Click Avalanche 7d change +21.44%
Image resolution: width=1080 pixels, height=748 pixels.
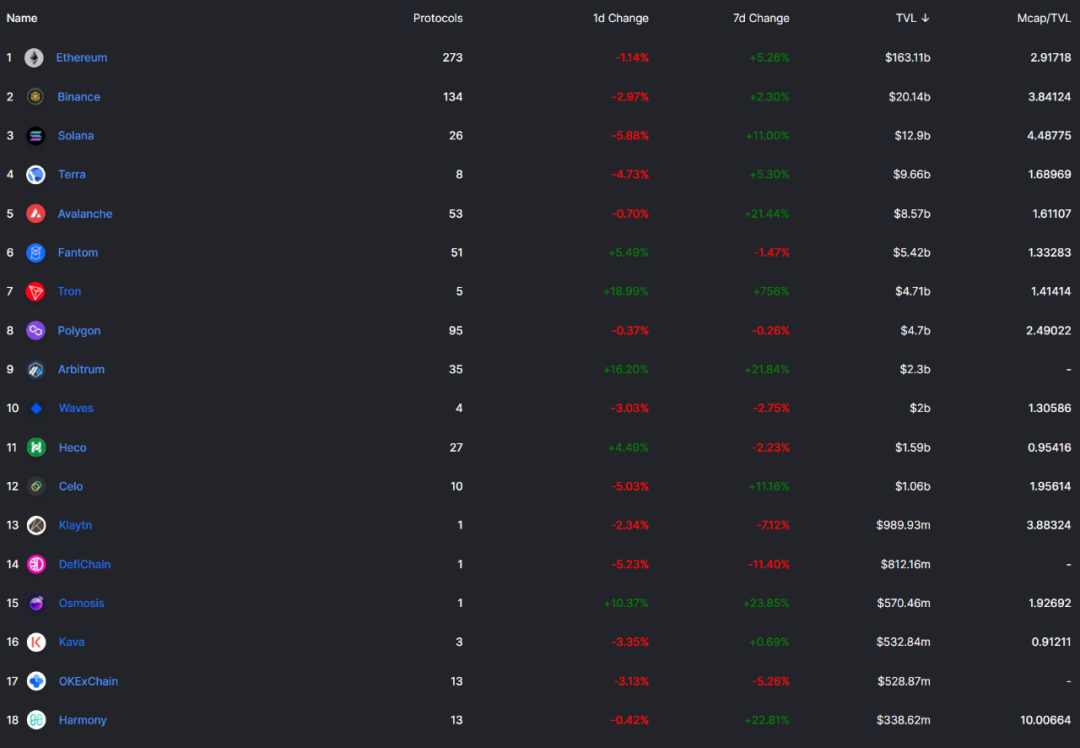[767, 214]
